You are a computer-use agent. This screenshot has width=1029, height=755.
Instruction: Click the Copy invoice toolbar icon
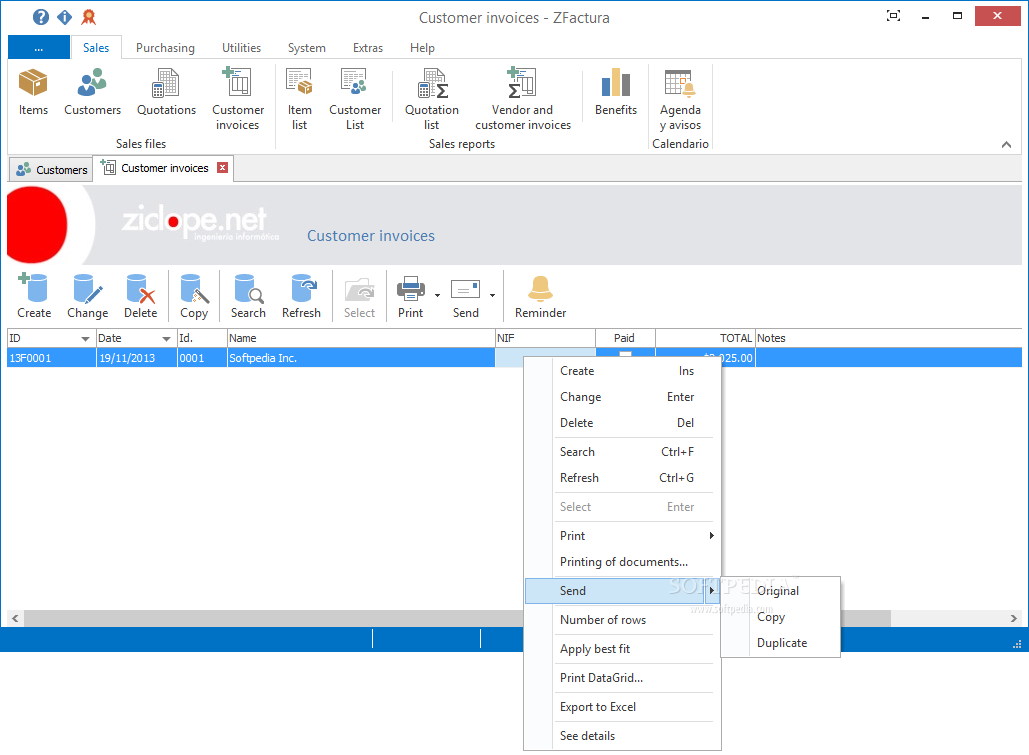coord(194,296)
